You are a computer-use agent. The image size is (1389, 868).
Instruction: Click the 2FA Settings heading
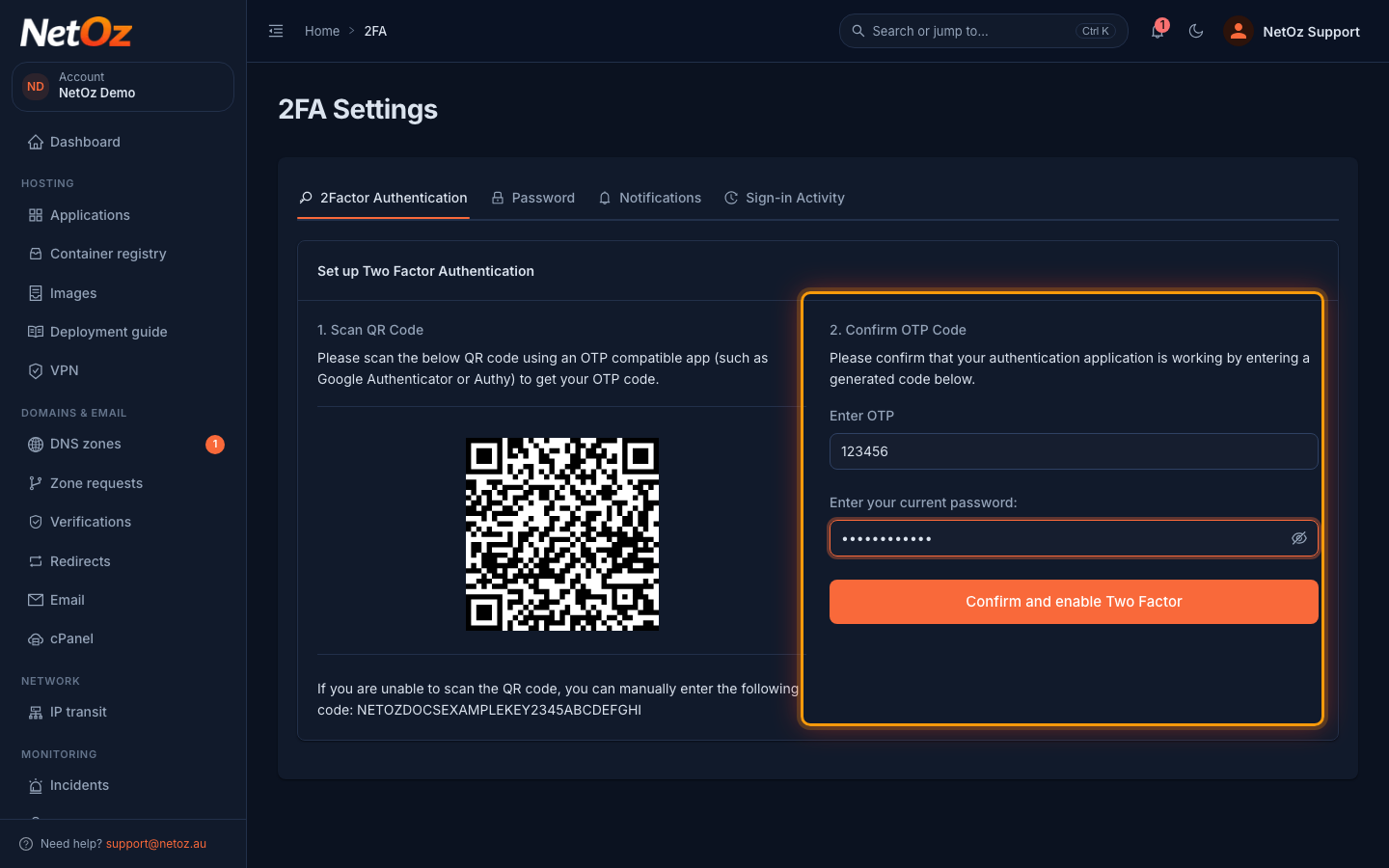click(x=358, y=109)
